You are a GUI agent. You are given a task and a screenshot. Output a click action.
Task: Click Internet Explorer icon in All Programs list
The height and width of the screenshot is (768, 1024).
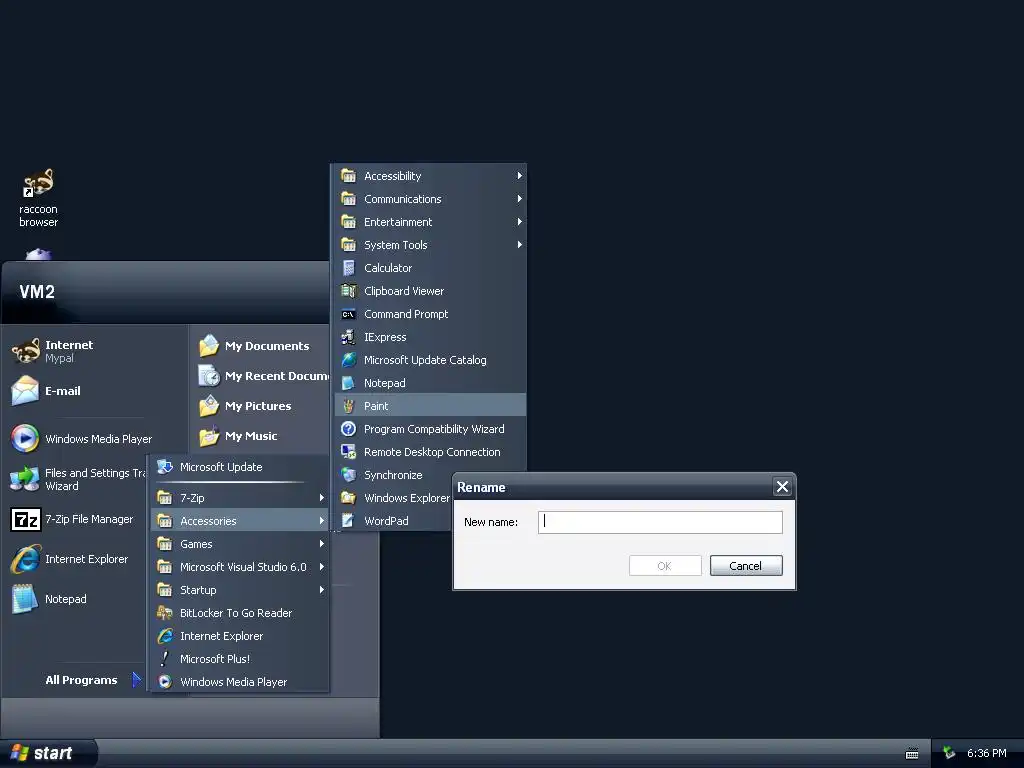click(165, 636)
